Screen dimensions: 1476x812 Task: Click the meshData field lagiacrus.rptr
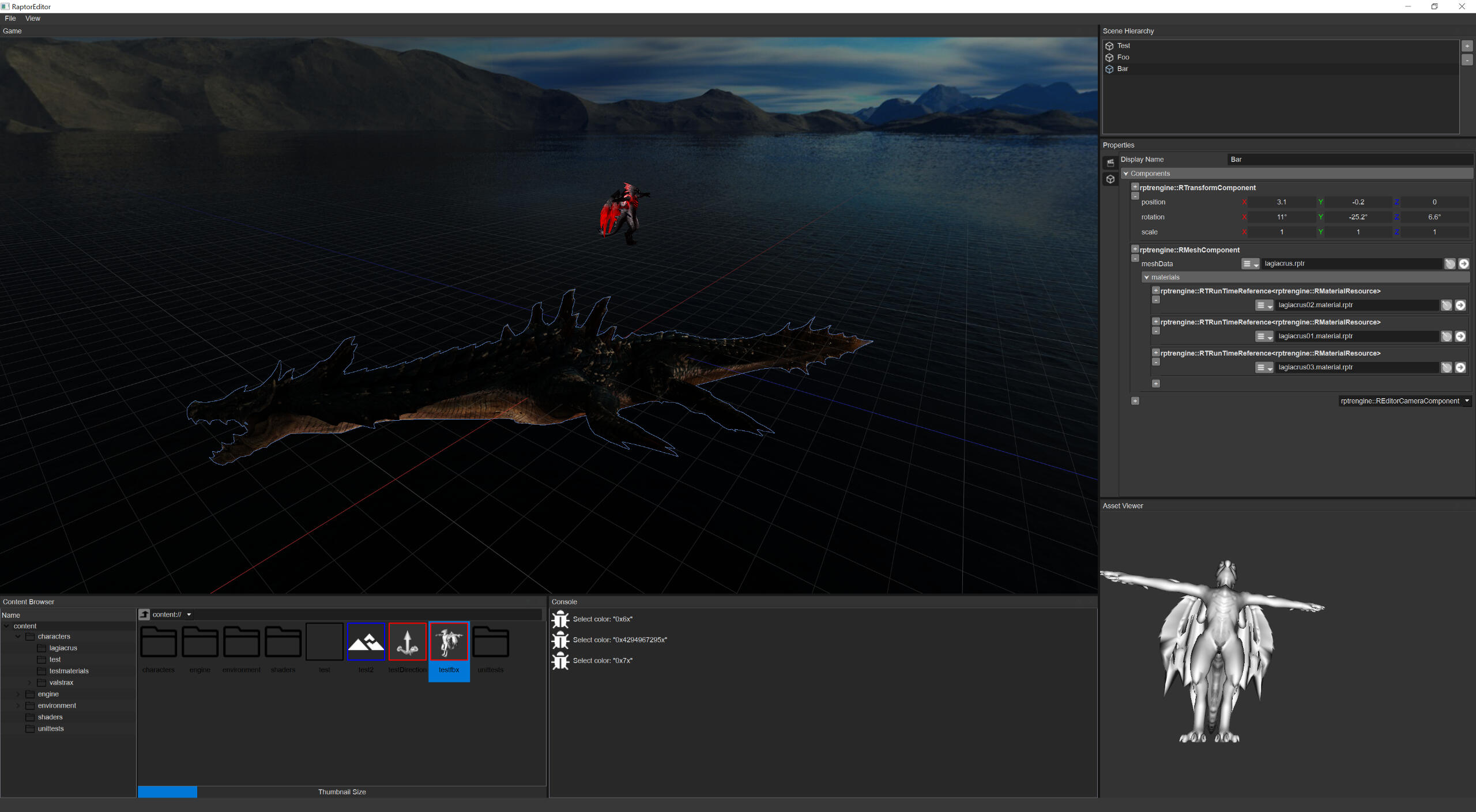[1352, 264]
